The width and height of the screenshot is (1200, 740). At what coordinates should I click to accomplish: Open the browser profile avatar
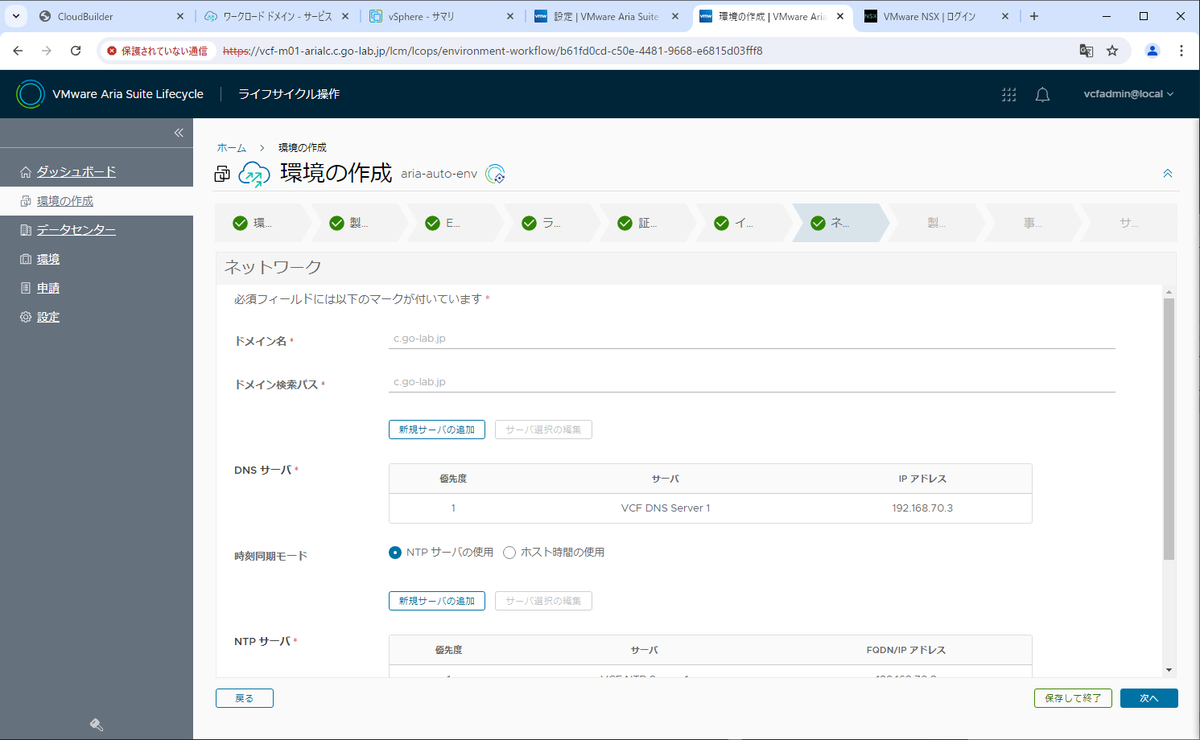pos(1153,50)
